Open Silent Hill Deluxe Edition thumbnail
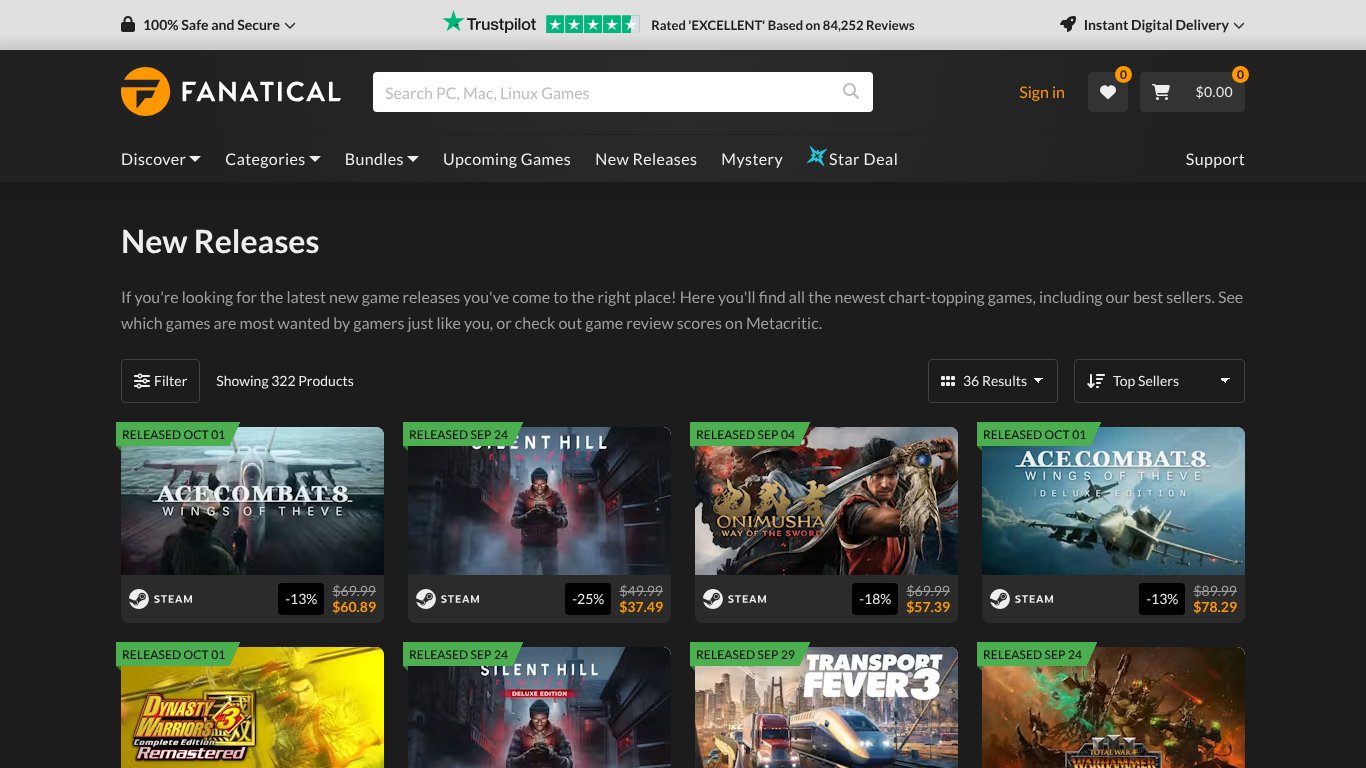This screenshot has height=768, width=1366. 539,707
